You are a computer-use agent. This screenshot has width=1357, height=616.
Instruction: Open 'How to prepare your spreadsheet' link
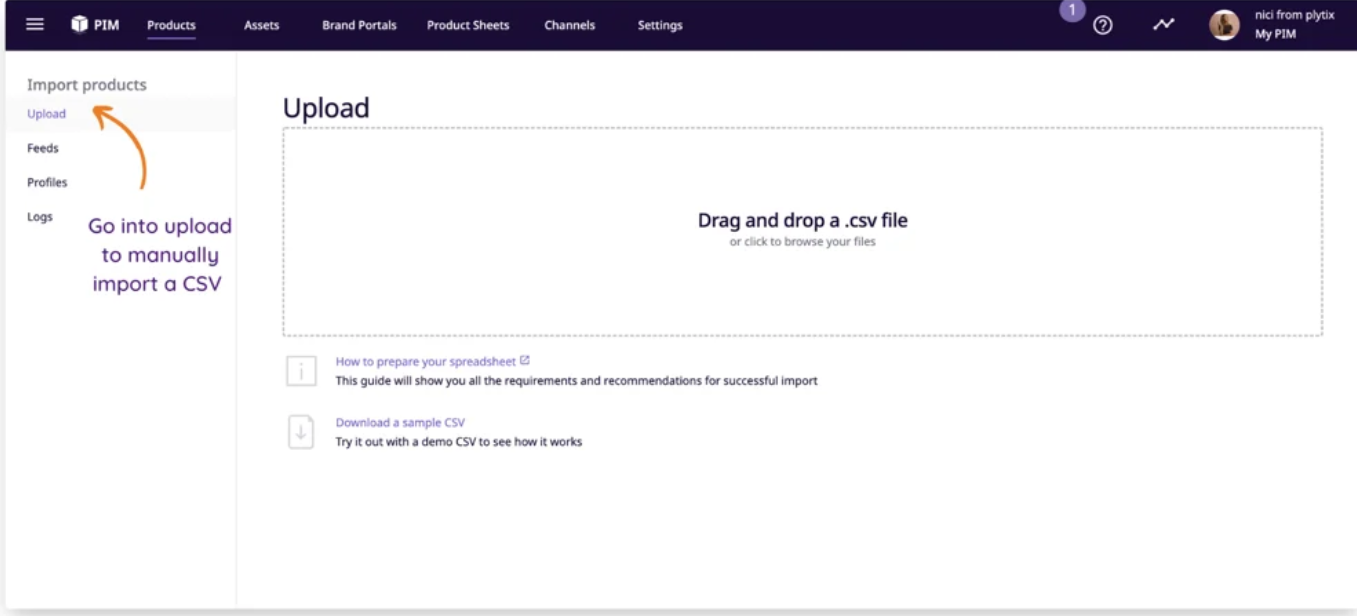[425, 361]
